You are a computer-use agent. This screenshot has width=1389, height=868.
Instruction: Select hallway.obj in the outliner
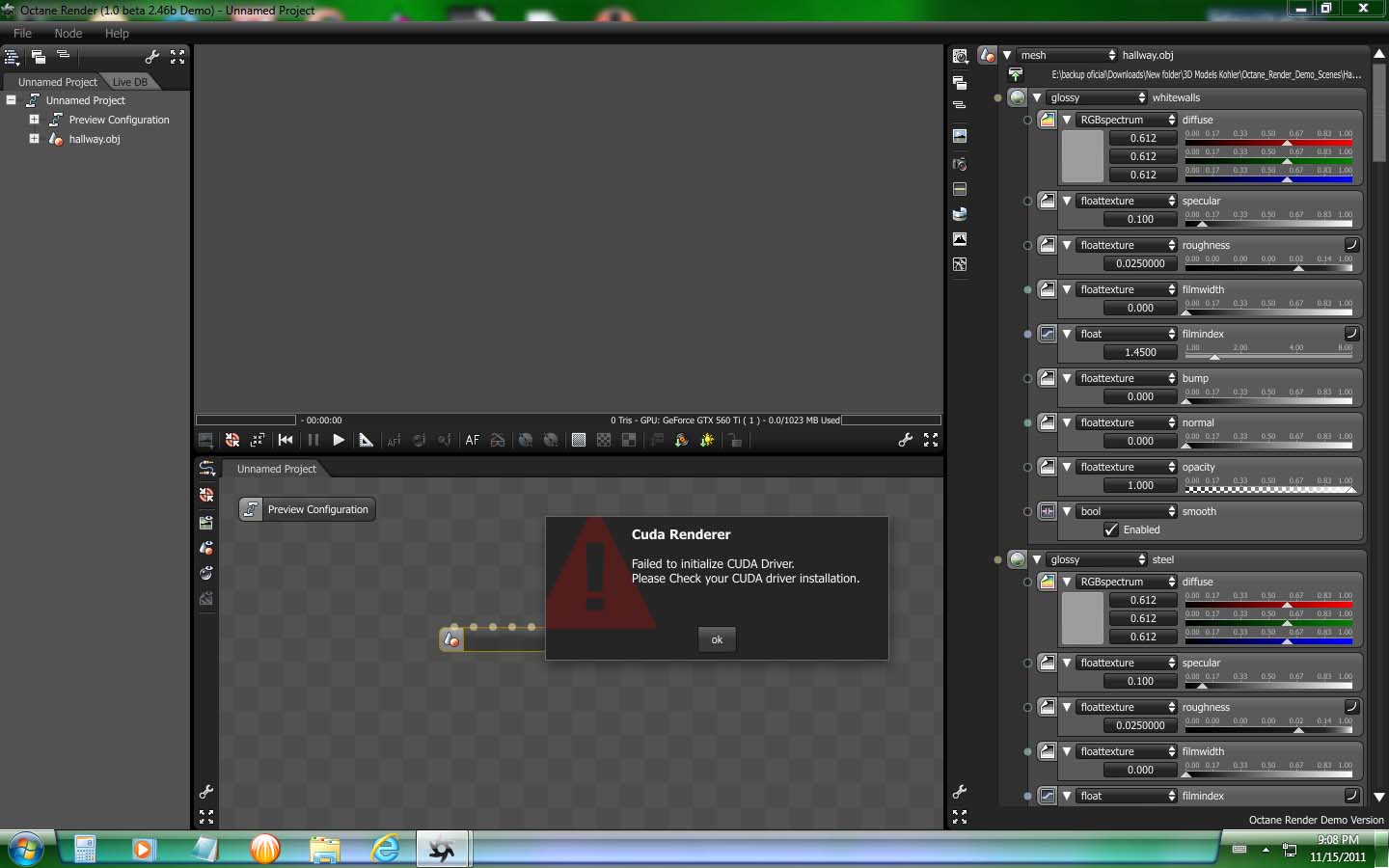(x=95, y=139)
